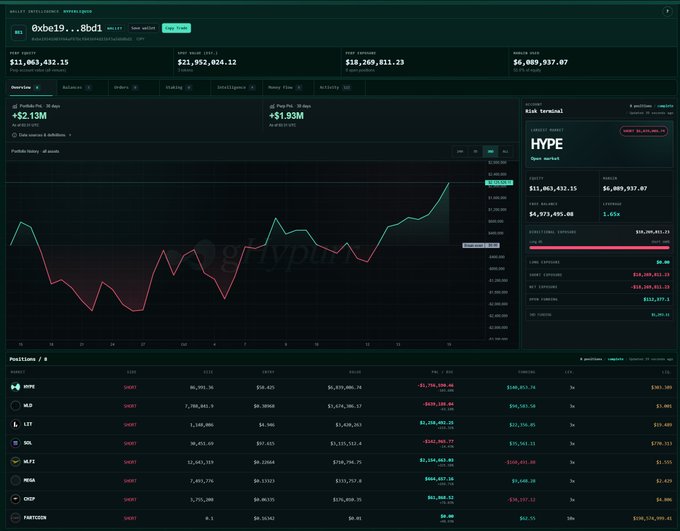Click the WALLET badge beside the address
The height and width of the screenshot is (531, 680).
tap(114, 28)
